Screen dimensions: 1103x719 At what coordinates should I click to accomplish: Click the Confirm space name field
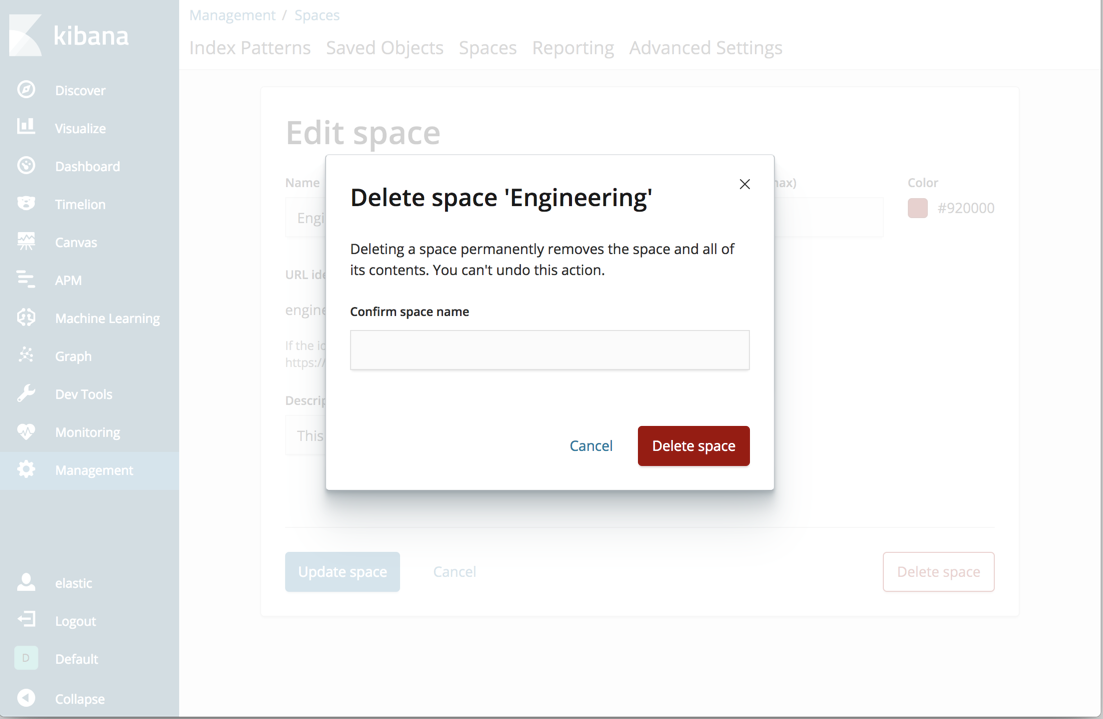pyautogui.click(x=549, y=349)
